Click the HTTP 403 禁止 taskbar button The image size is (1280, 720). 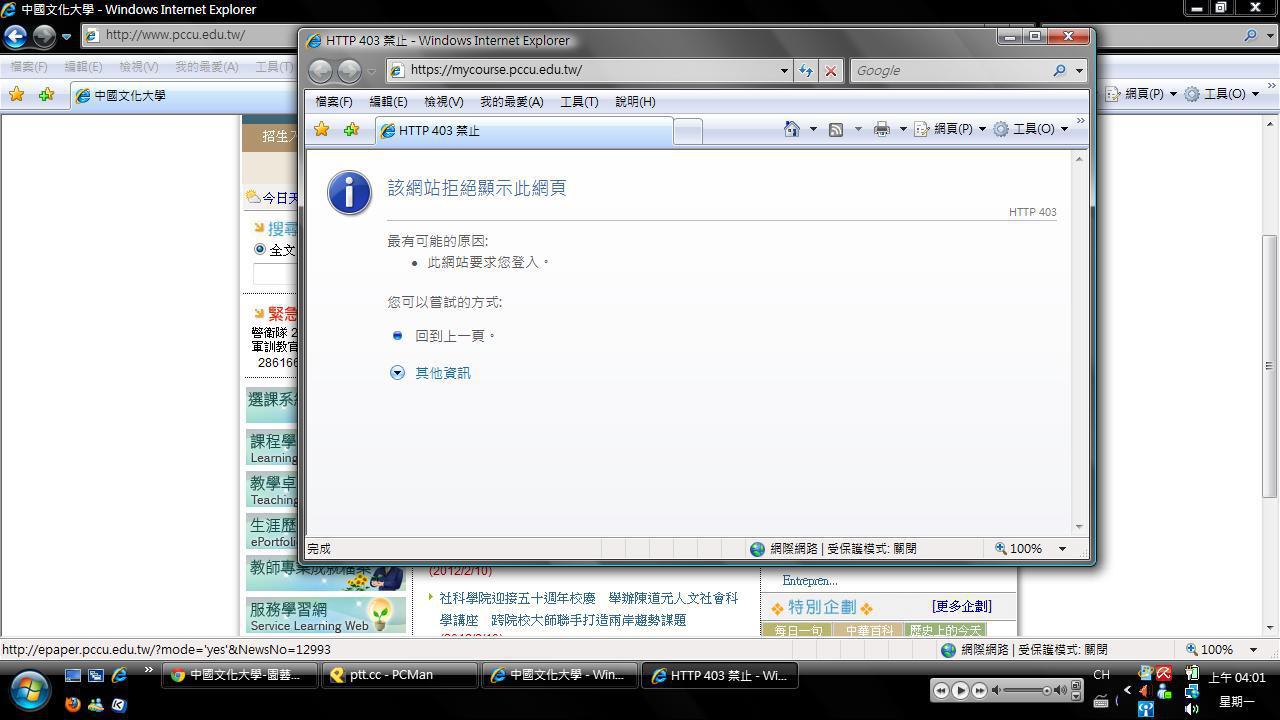722,675
